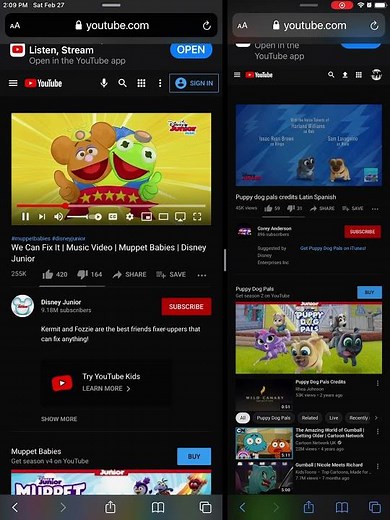This screenshot has height=520, width=390.
Task: Open options for Amazing World of Gumball video
Action: tap(378, 432)
